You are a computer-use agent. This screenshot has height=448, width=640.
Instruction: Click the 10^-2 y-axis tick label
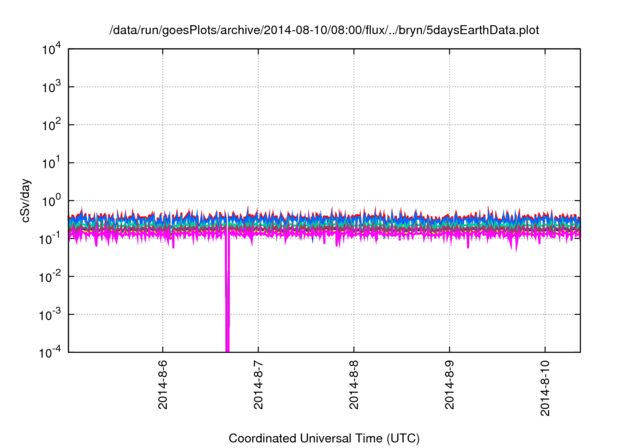coord(51,277)
